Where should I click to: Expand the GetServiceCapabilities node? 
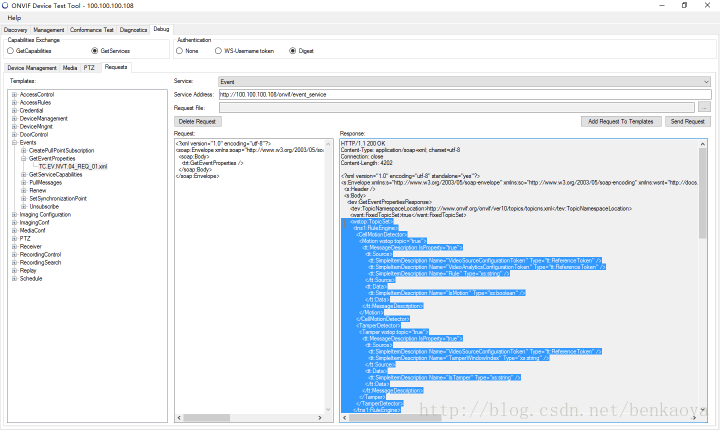[x=23, y=175]
